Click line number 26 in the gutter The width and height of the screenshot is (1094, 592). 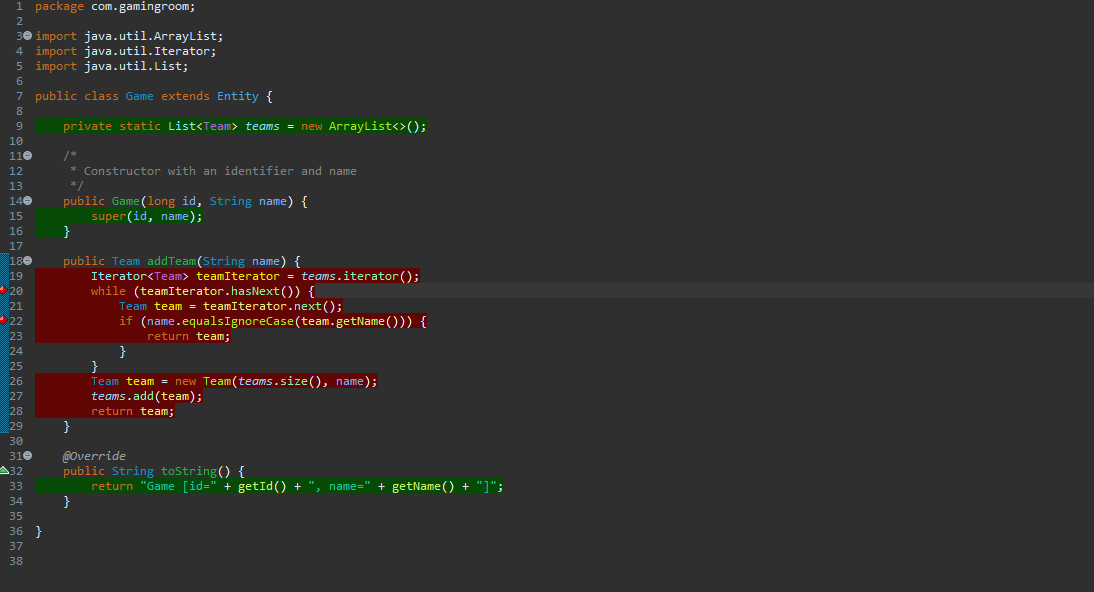16,380
